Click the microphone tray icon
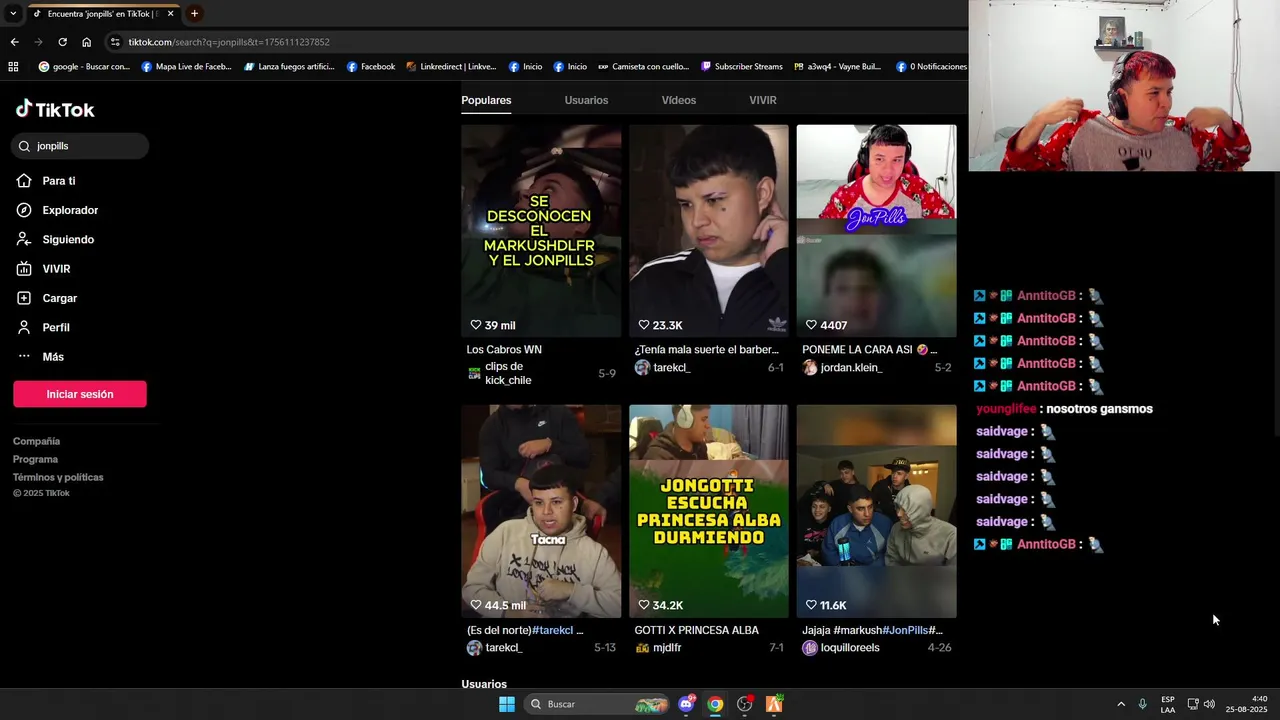Viewport: 1280px width, 720px height. pos(1142,704)
